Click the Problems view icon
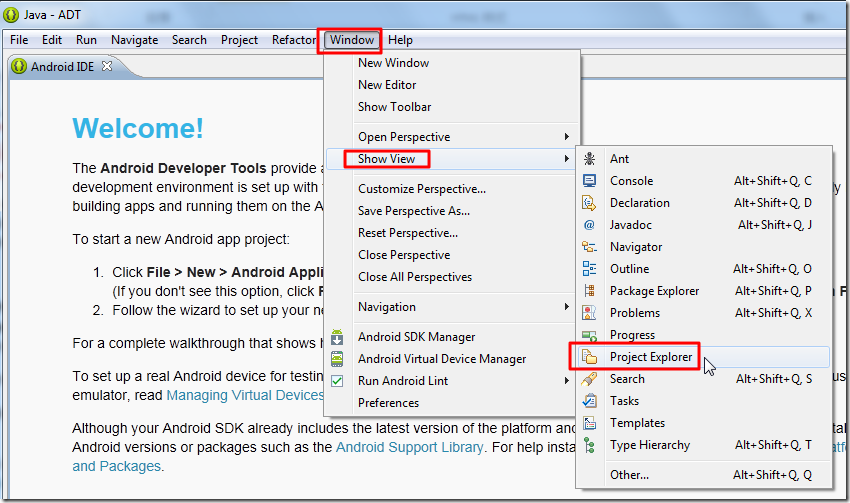The image size is (850, 503). pyautogui.click(x=589, y=313)
